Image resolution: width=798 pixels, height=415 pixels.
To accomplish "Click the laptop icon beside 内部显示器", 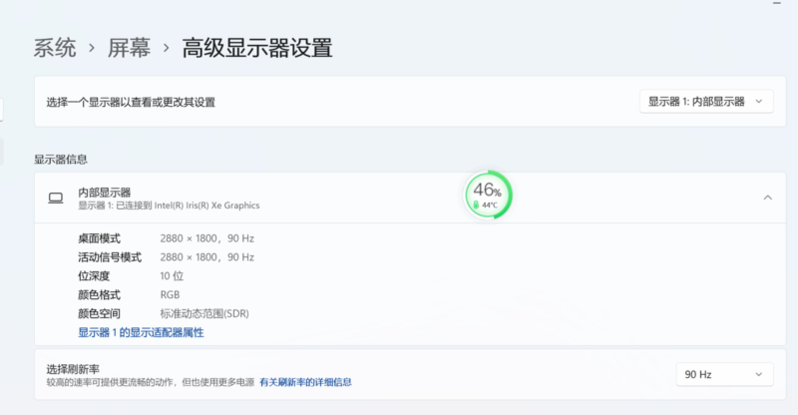I will pos(56,198).
